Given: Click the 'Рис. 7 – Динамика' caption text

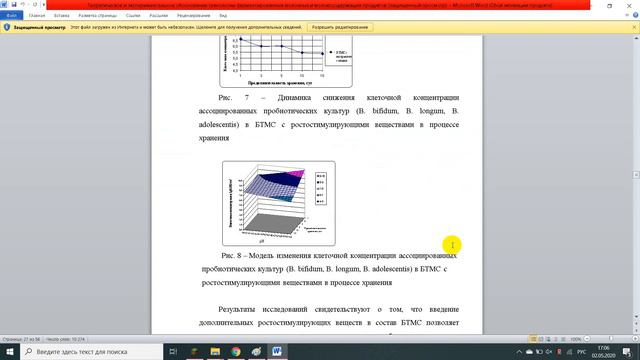Looking at the screenshot, I should click(329, 118).
